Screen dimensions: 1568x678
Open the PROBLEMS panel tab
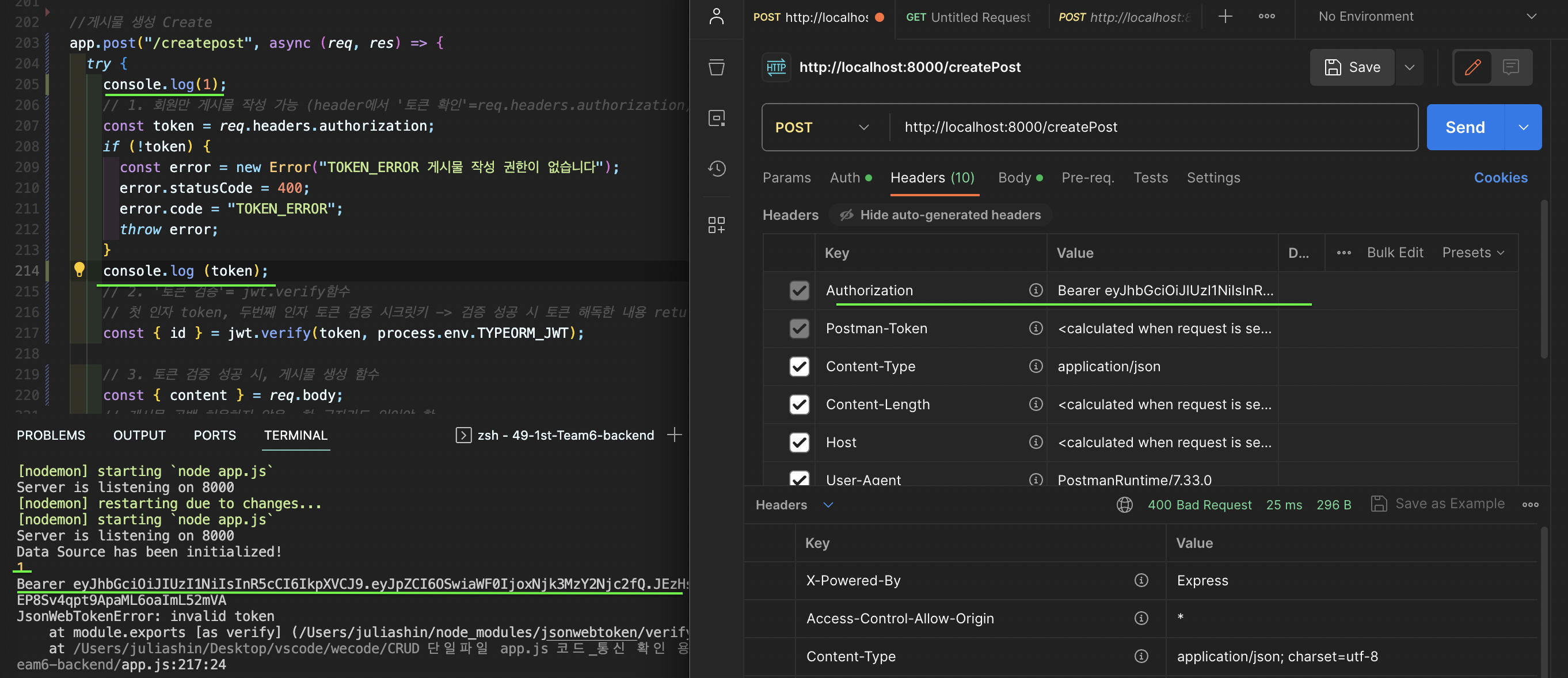pyautogui.click(x=51, y=435)
